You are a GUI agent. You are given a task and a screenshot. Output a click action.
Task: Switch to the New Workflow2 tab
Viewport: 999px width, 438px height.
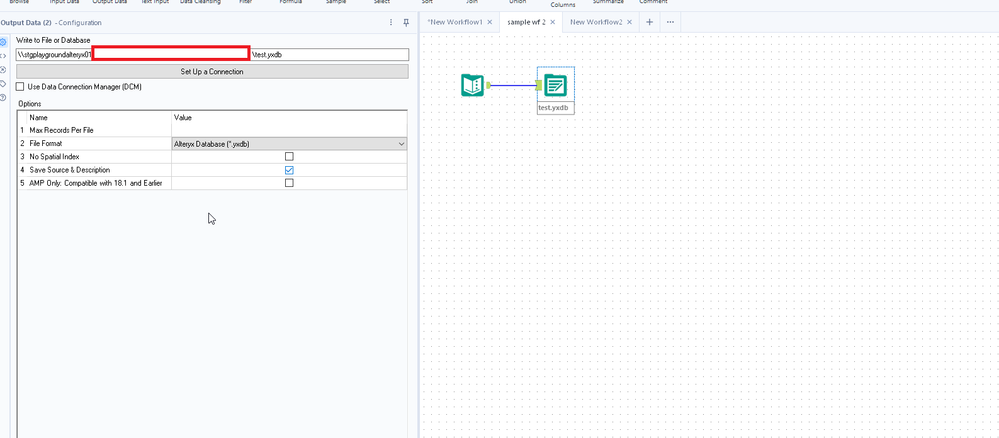click(x=596, y=22)
